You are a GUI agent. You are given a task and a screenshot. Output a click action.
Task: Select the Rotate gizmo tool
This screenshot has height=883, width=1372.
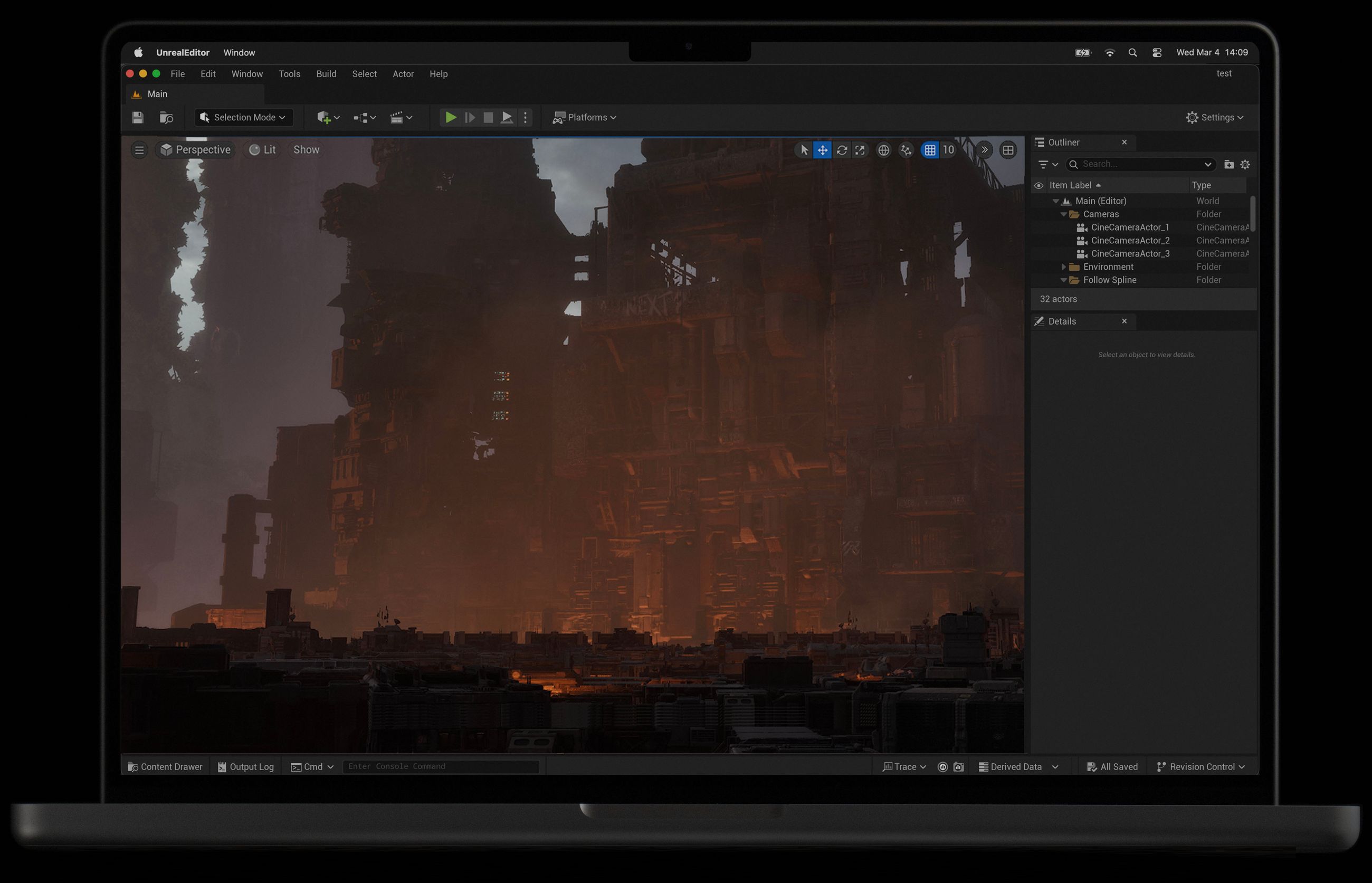click(842, 150)
